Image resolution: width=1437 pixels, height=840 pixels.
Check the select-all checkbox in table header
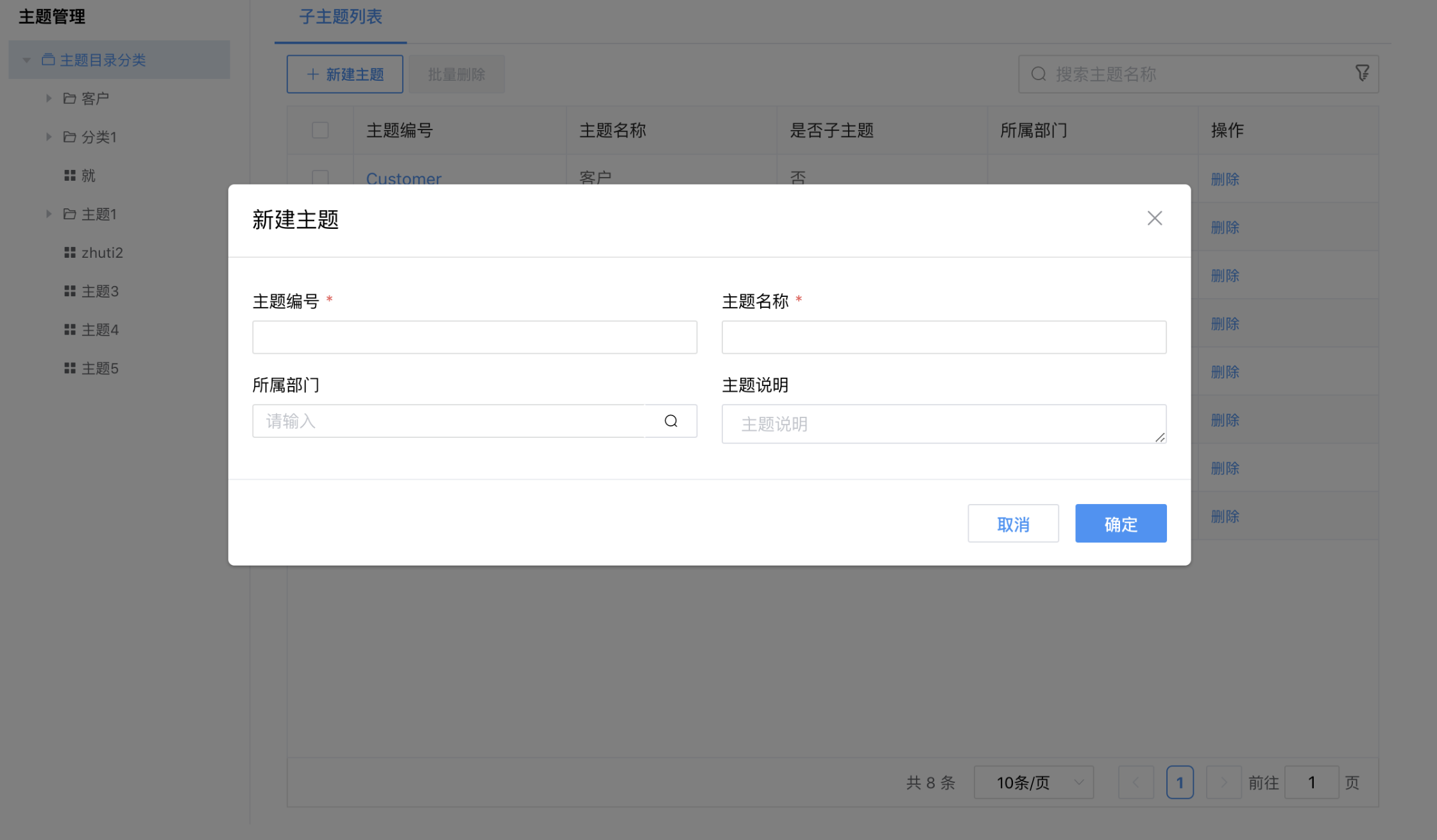(320, 130)
